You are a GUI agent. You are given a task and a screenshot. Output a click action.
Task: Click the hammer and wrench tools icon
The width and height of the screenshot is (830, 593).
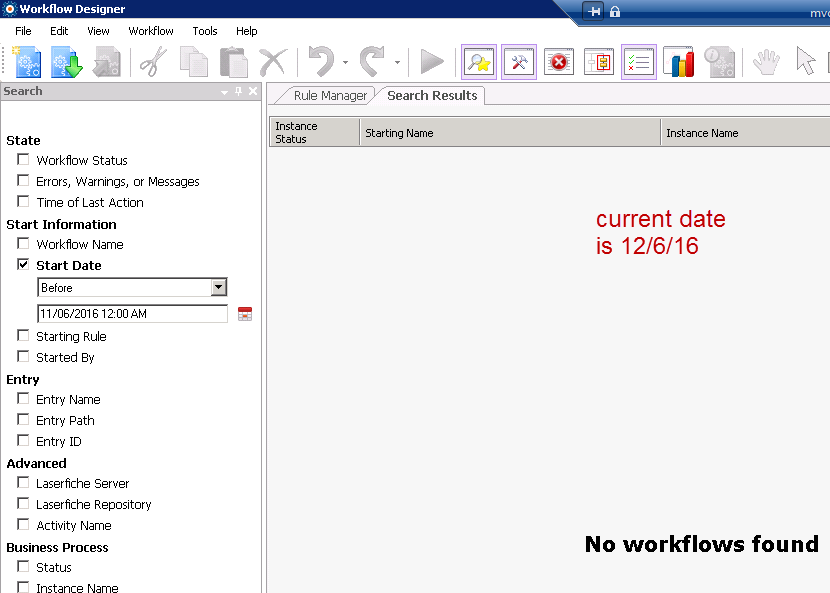point(519,62)
